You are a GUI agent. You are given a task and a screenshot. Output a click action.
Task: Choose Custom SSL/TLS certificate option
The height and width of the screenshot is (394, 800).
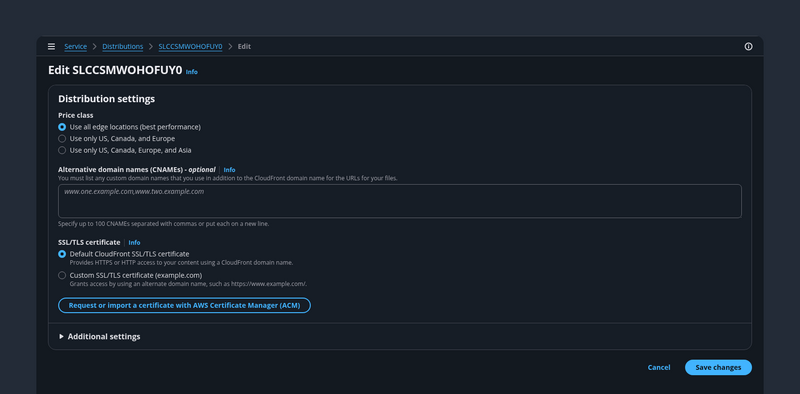coord(62,276)
